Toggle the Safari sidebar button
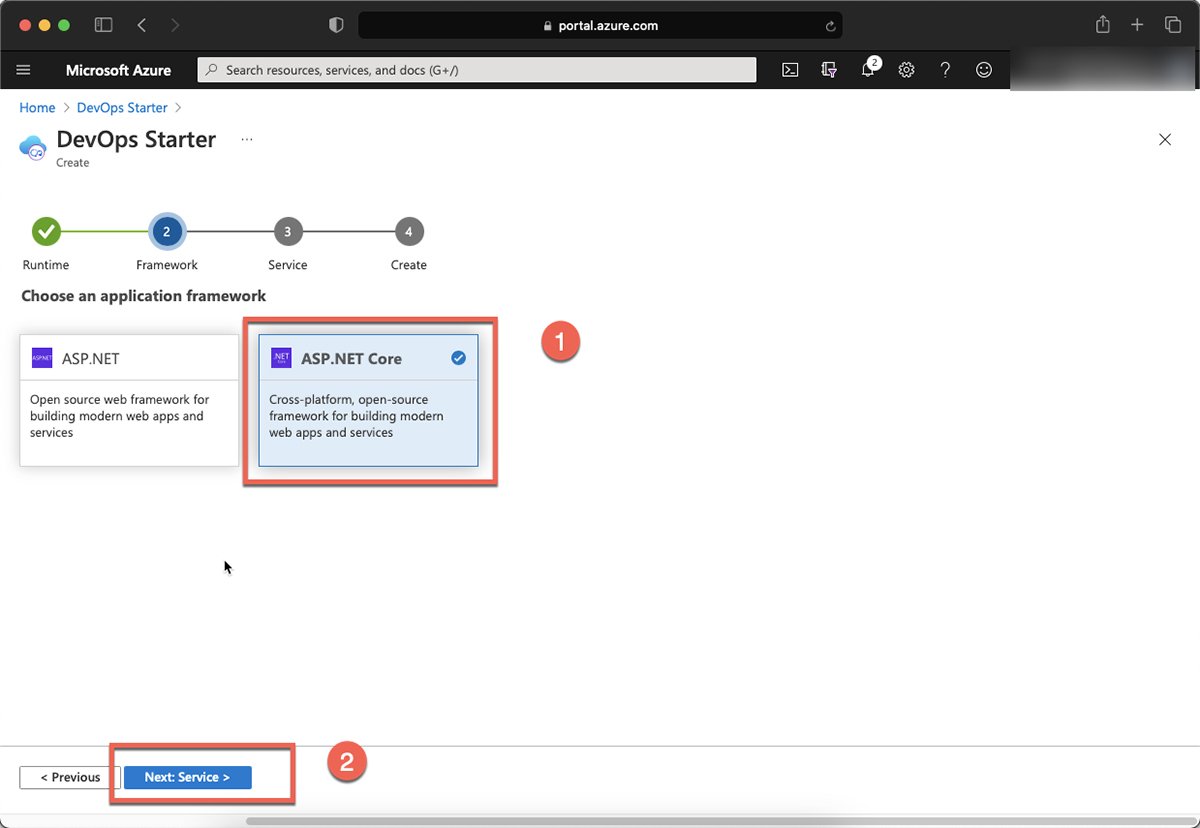This screenshot has width=1200, height=828. (x=103, y=25)
